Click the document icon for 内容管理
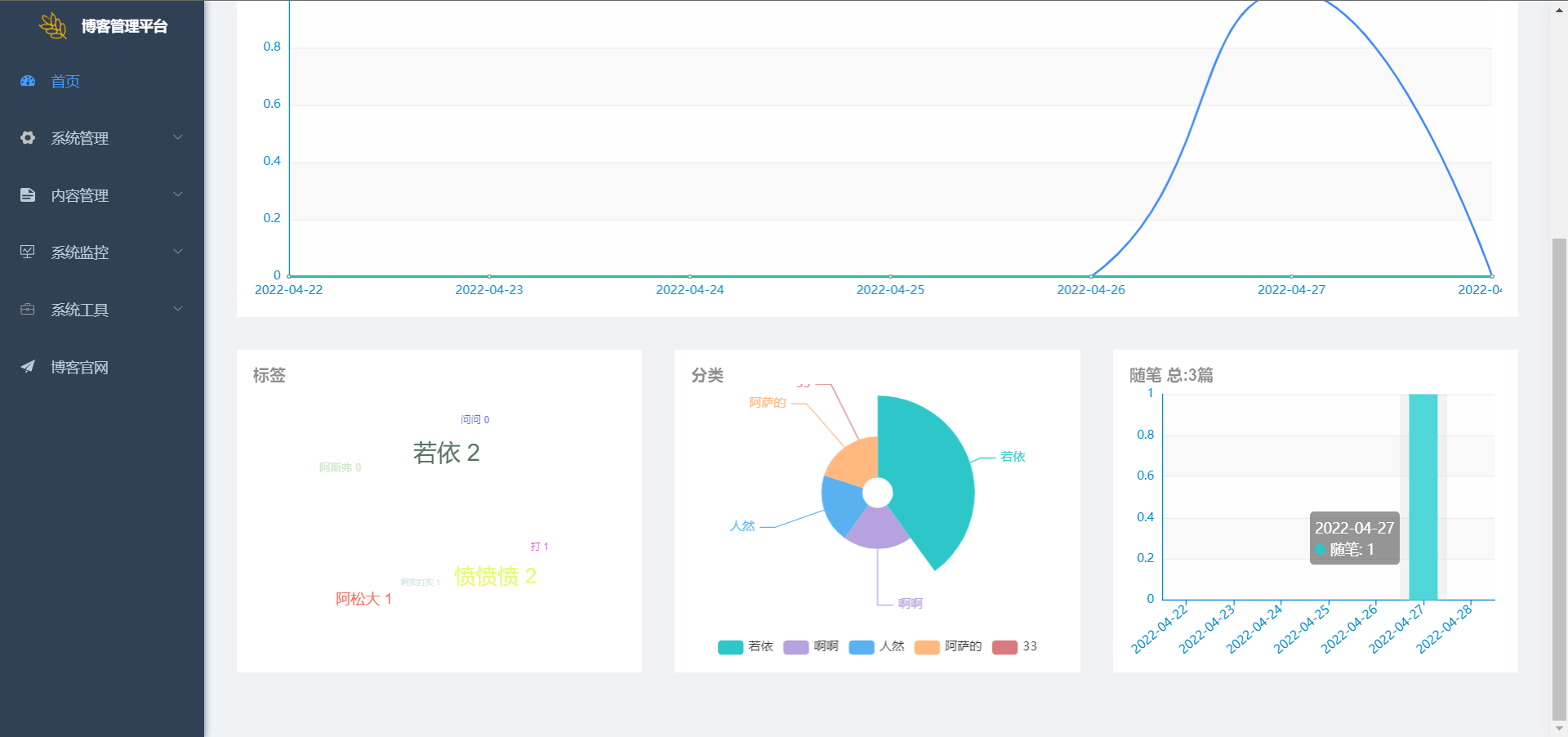 (28, 195)
